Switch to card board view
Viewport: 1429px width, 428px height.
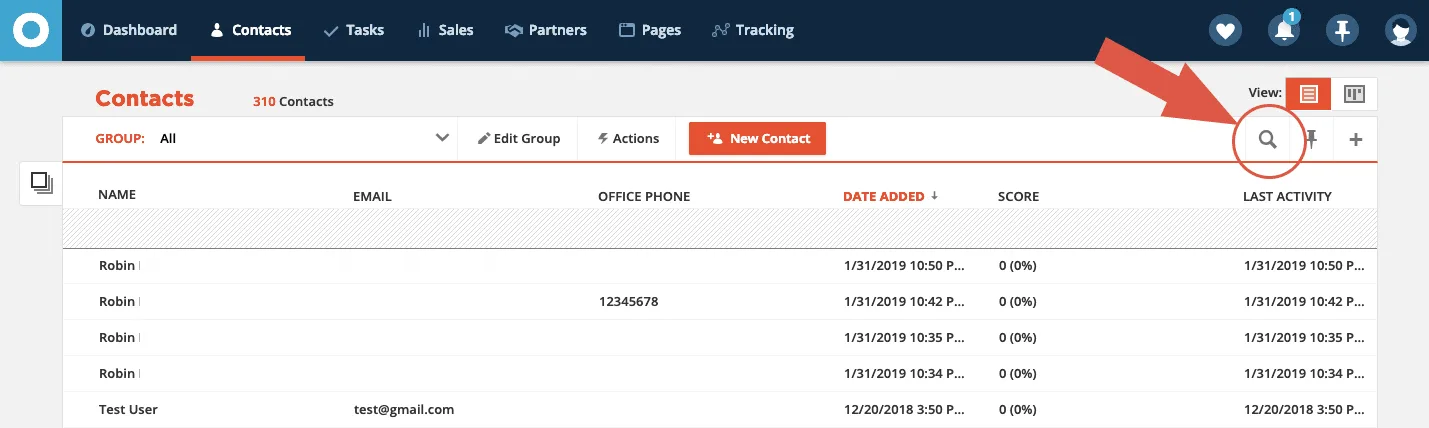(x=1354, y=94)
